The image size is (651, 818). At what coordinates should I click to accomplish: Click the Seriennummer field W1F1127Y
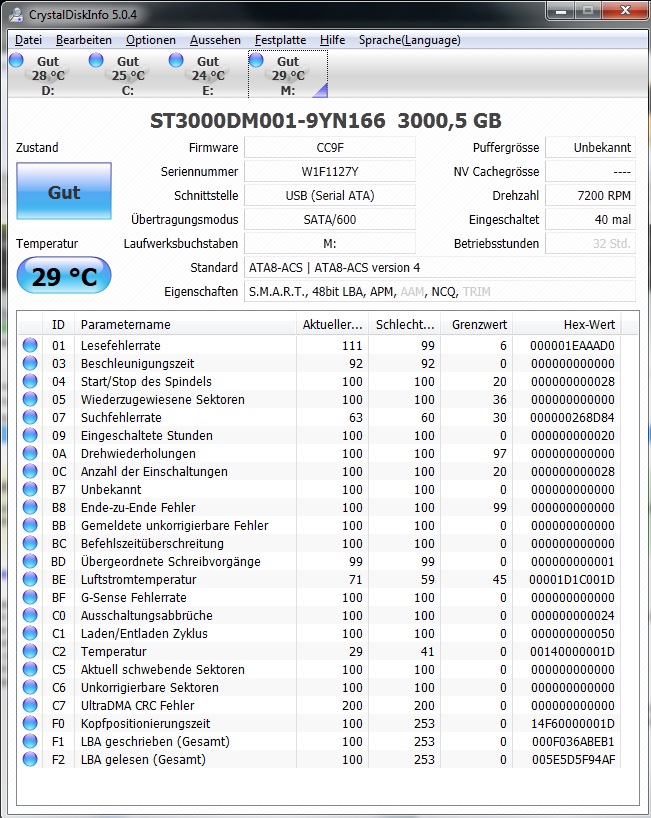click(x=330, y=172)
